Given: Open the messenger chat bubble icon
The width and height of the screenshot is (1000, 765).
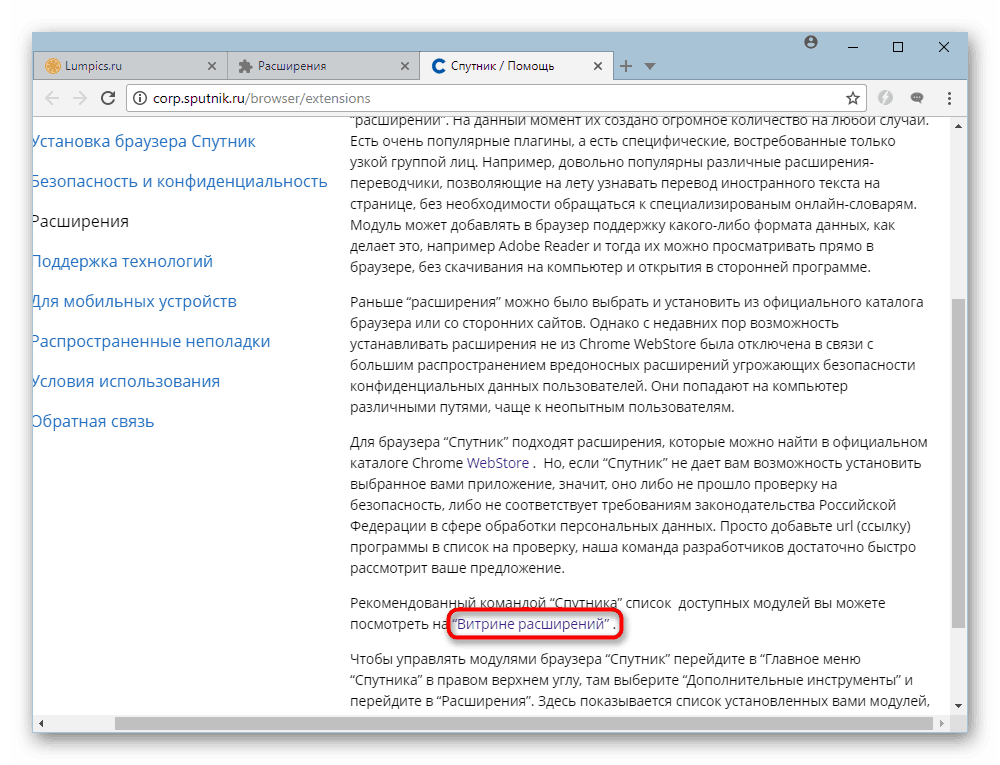Looking at the screenshot, I should (x=916, y=98).
